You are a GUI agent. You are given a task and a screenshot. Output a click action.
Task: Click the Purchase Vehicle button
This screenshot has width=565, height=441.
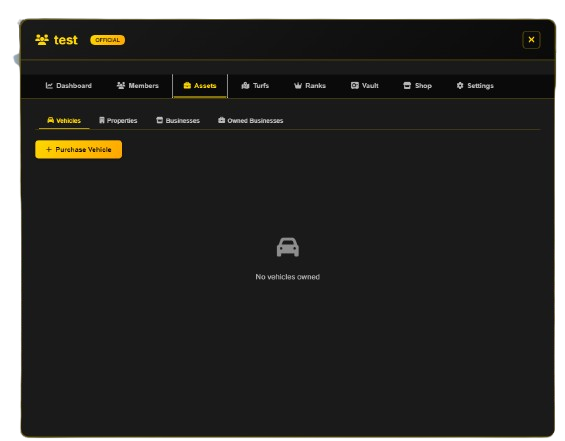tap(79, 149)
